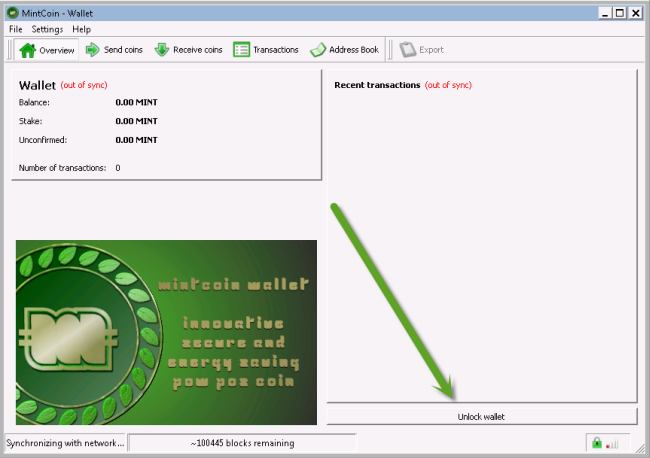Click the Balance value 0.00 MINT
Viewport: 650px width, 458px height.
coord(136,102)
